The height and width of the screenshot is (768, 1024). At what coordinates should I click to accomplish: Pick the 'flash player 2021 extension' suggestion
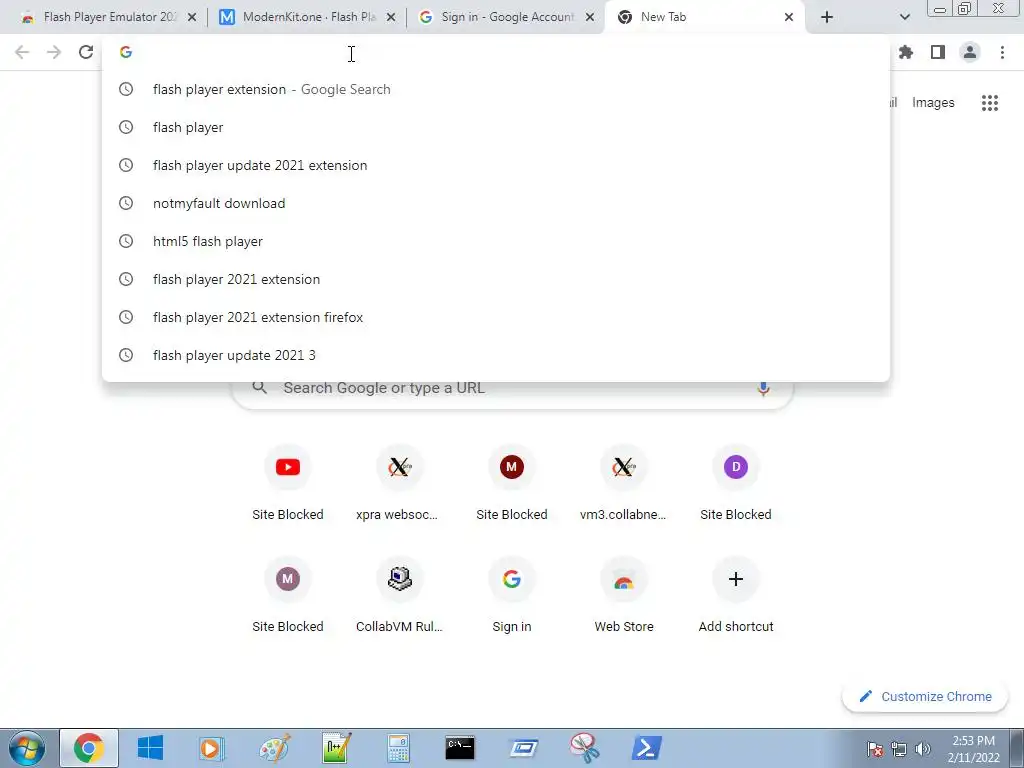[496, 279]
